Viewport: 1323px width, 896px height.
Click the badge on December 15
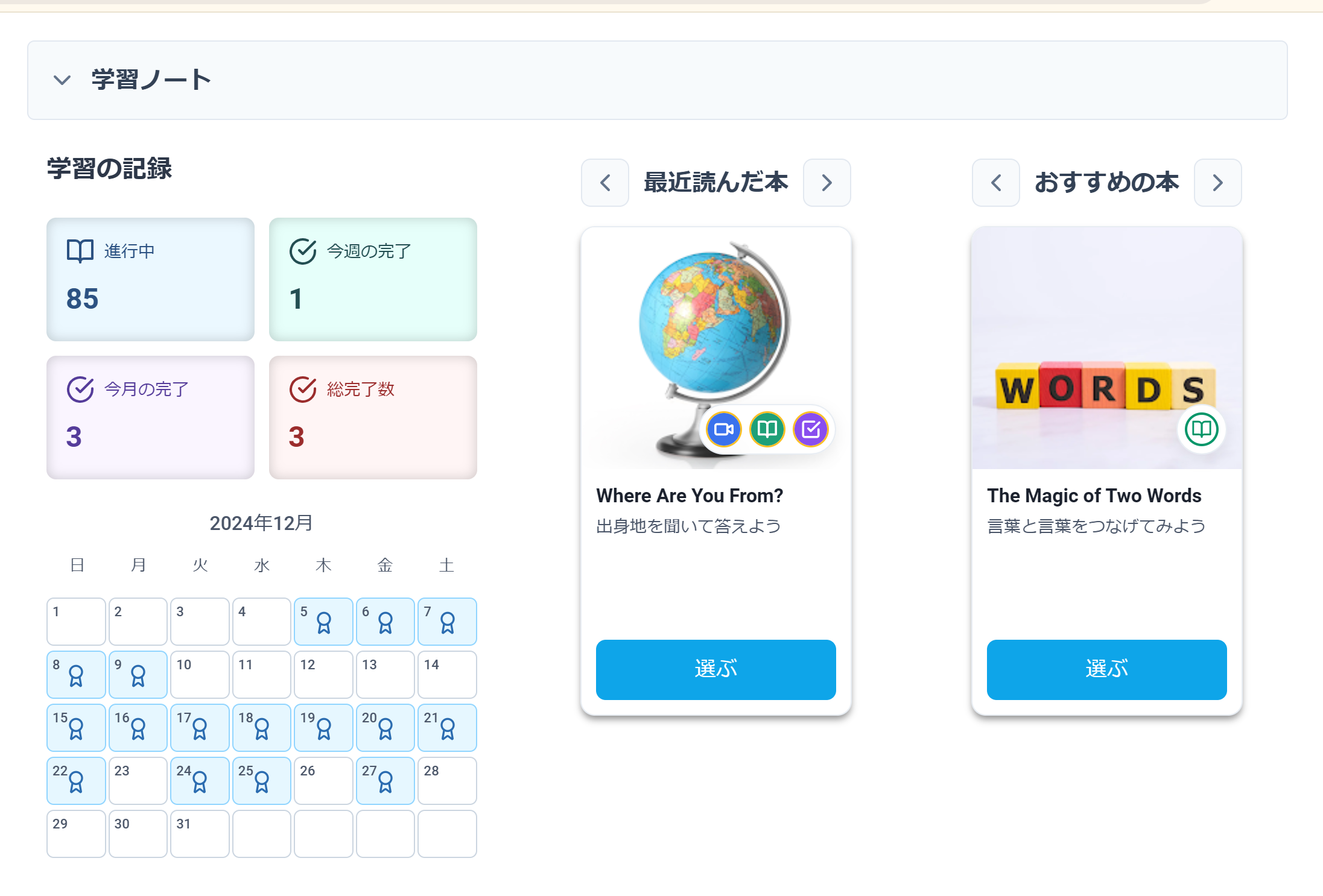tap(76, 729)
